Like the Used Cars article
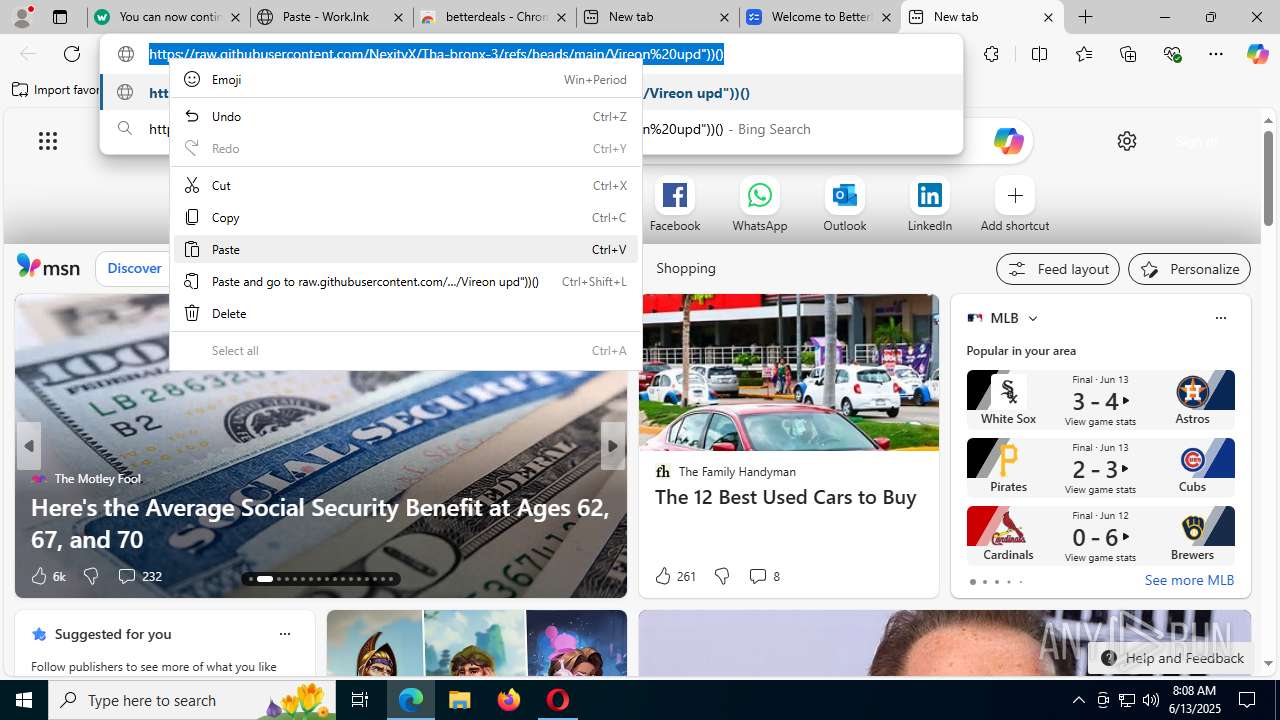 [x=674, y=576]
